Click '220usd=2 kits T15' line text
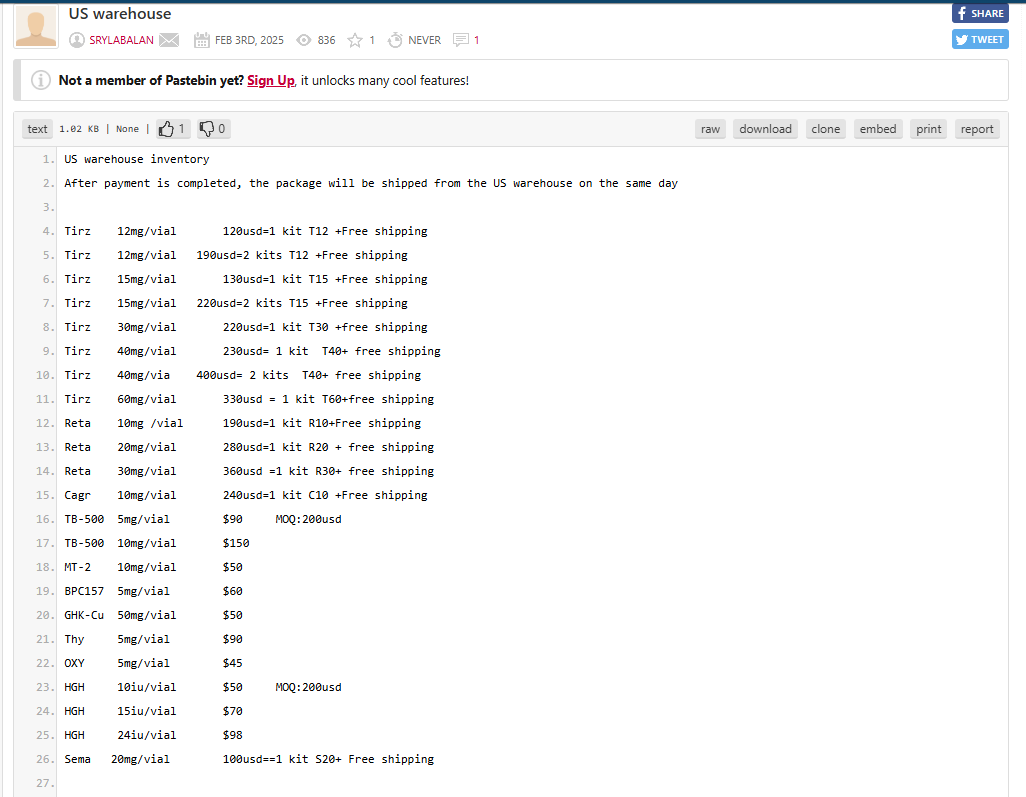This screenshot has width=1026, height=797. (302, 303)
